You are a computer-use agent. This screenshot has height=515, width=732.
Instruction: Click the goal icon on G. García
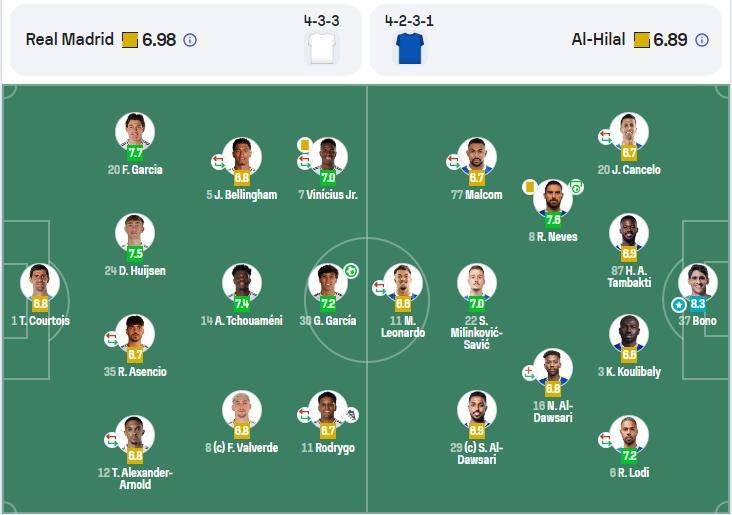tap(351, 271)
